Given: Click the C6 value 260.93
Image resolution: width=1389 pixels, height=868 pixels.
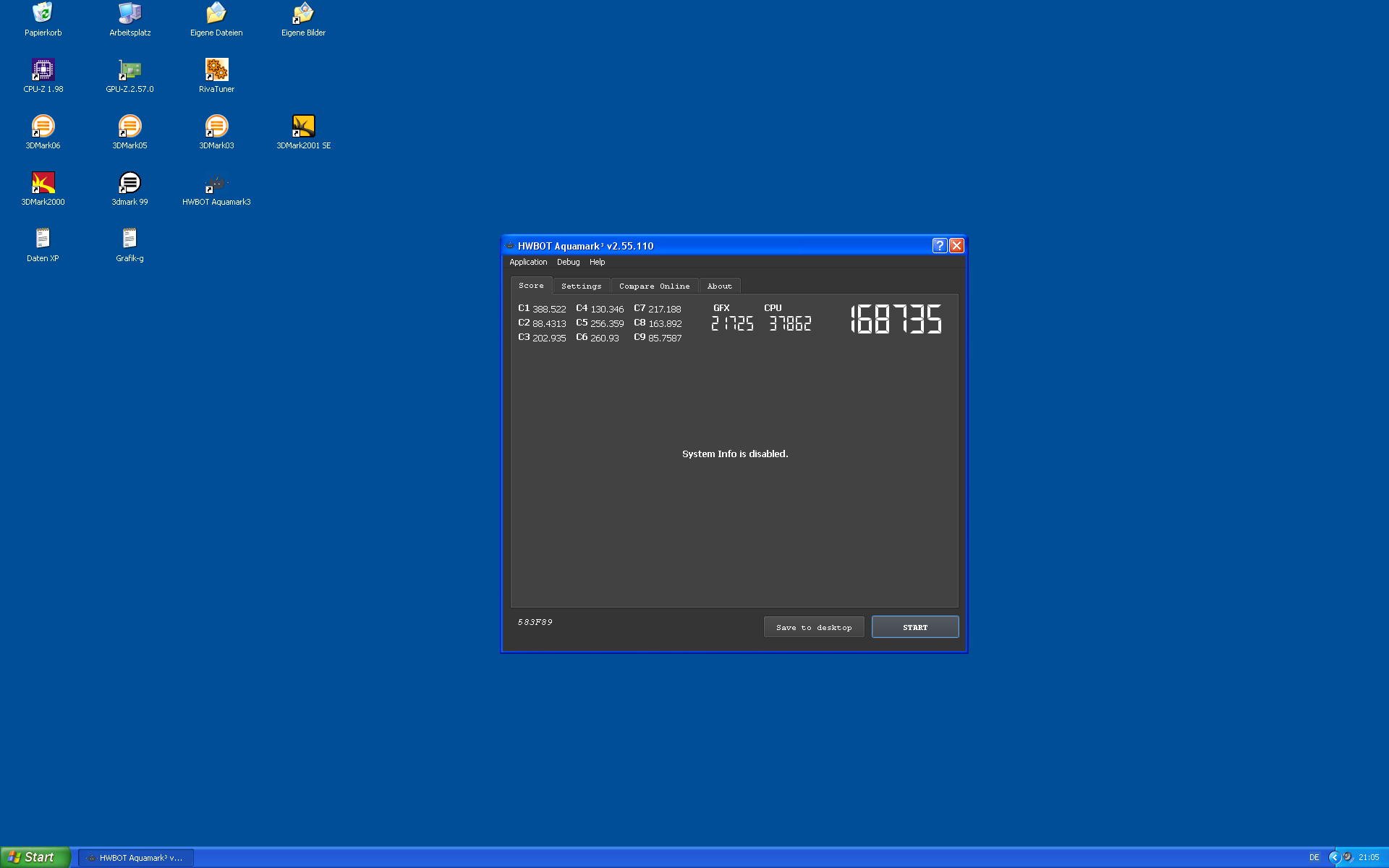Looking at the screenshot, I should 605,338.
